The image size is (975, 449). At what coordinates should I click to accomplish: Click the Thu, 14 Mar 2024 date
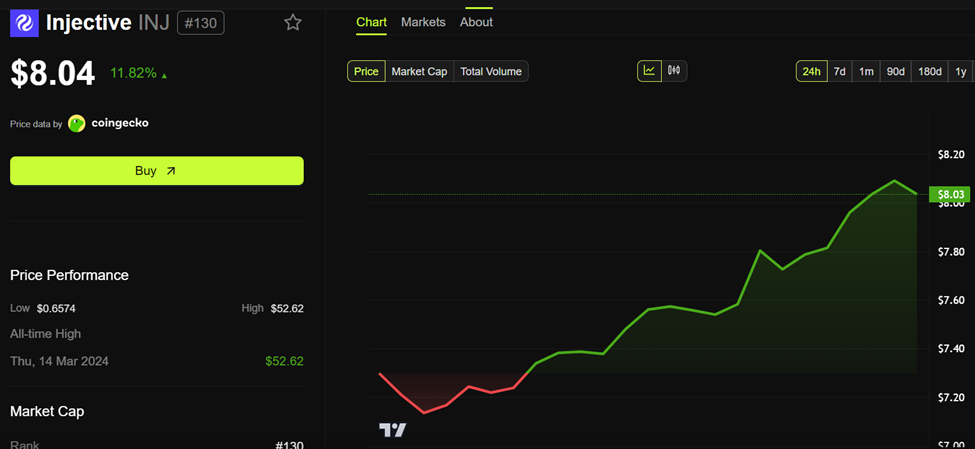[59, 361]
